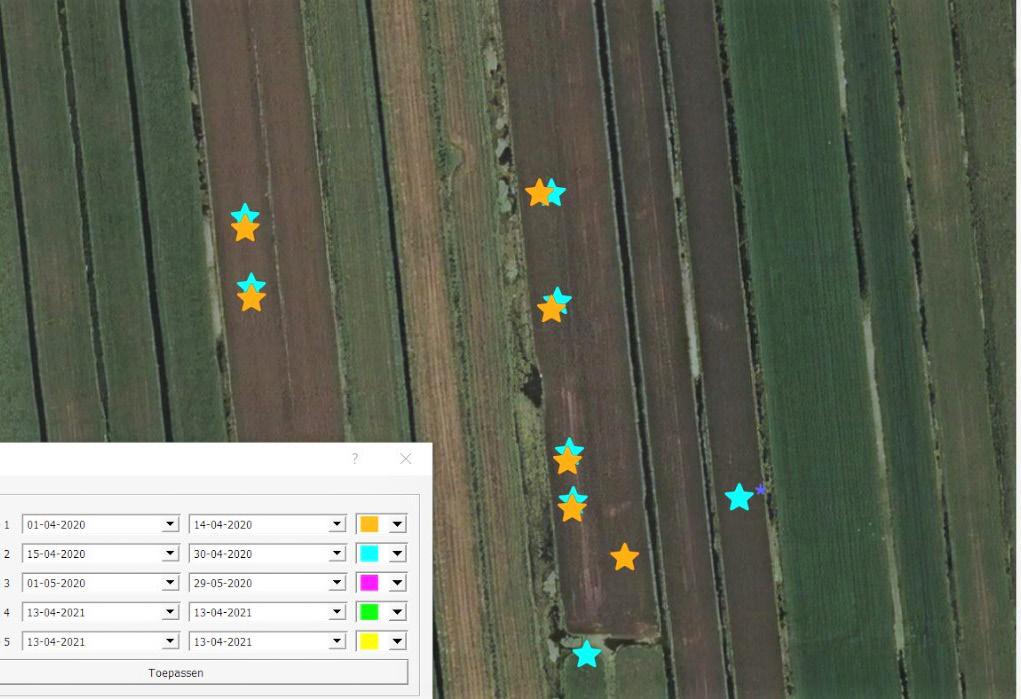Screen dimensions: 1021x699
Task: Open row 4 end date 13-04-2021 dropdown
Action: click(x=337, y=612)
